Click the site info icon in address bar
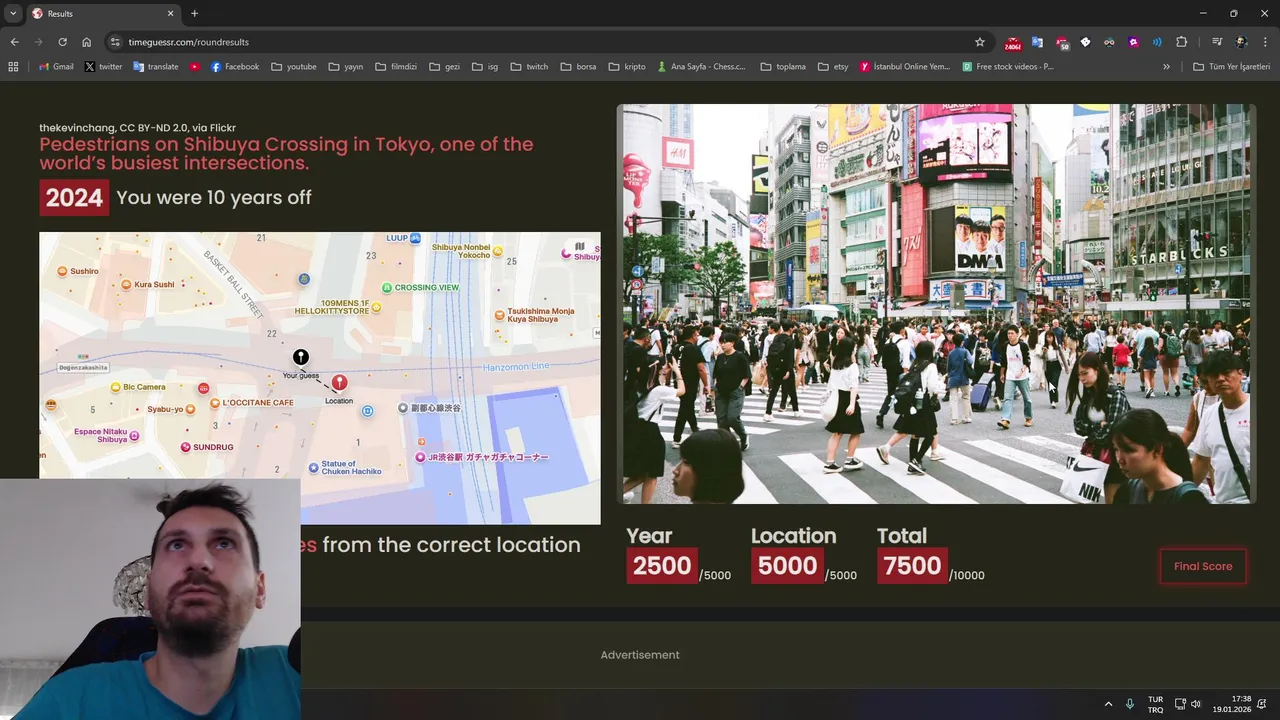 click(115, 42)
